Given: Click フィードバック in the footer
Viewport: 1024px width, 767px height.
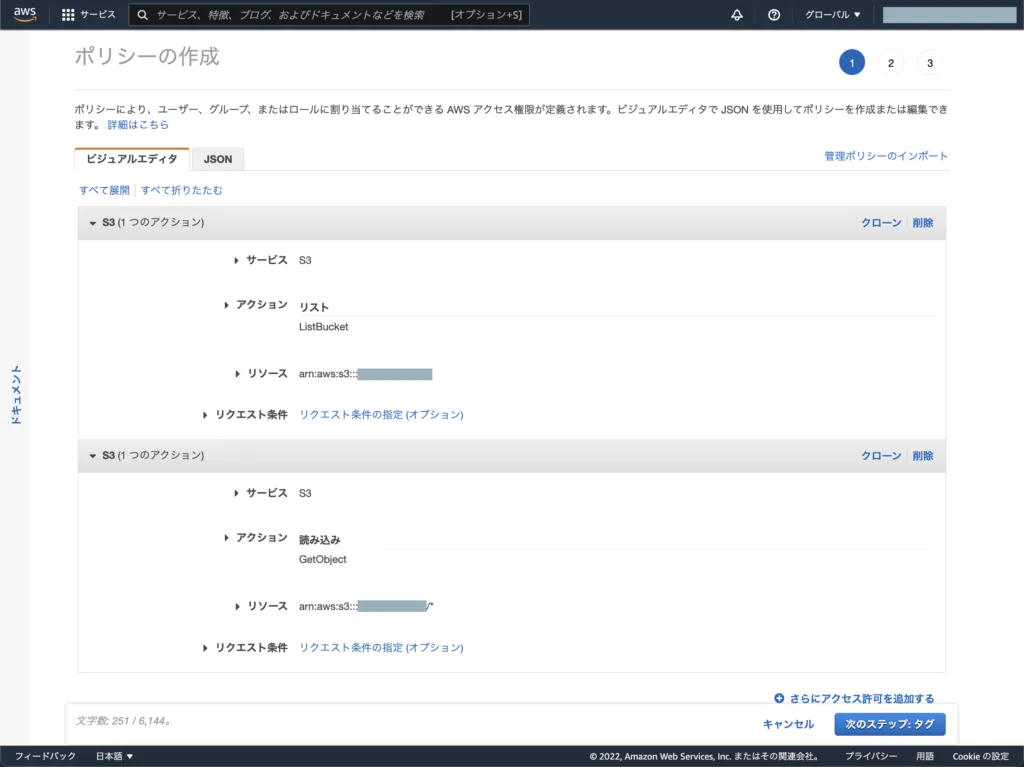Looking at the screenshot, I should (x=45, y=756).
